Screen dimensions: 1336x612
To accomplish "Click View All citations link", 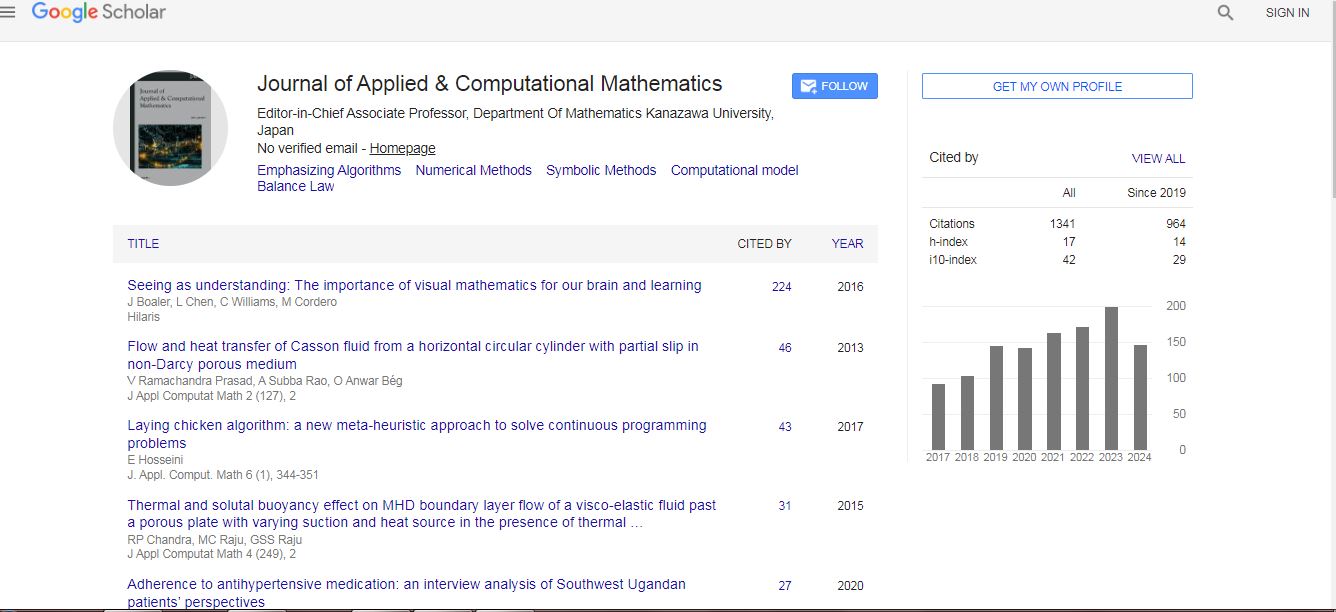I will pyautogui.click(x=1158, y=158).
